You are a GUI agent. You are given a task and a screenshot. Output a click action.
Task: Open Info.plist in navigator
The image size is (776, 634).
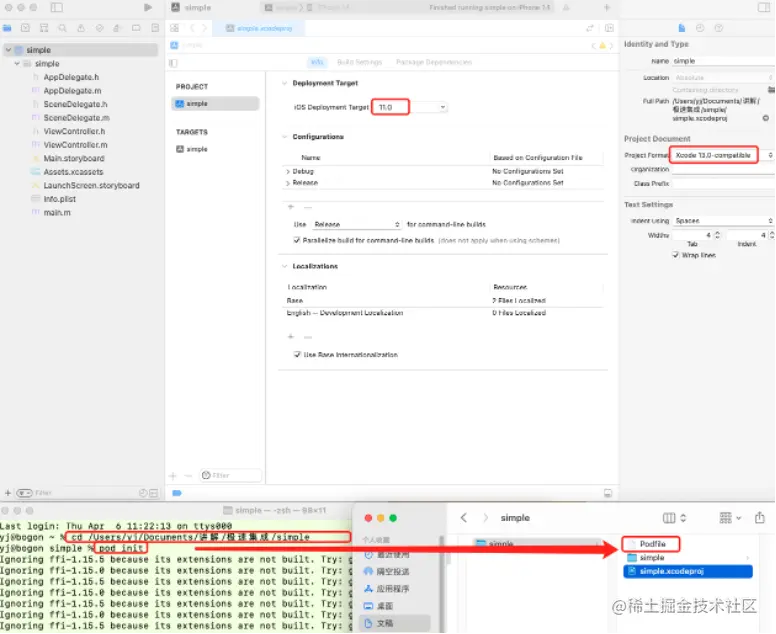tap(59, 199)
